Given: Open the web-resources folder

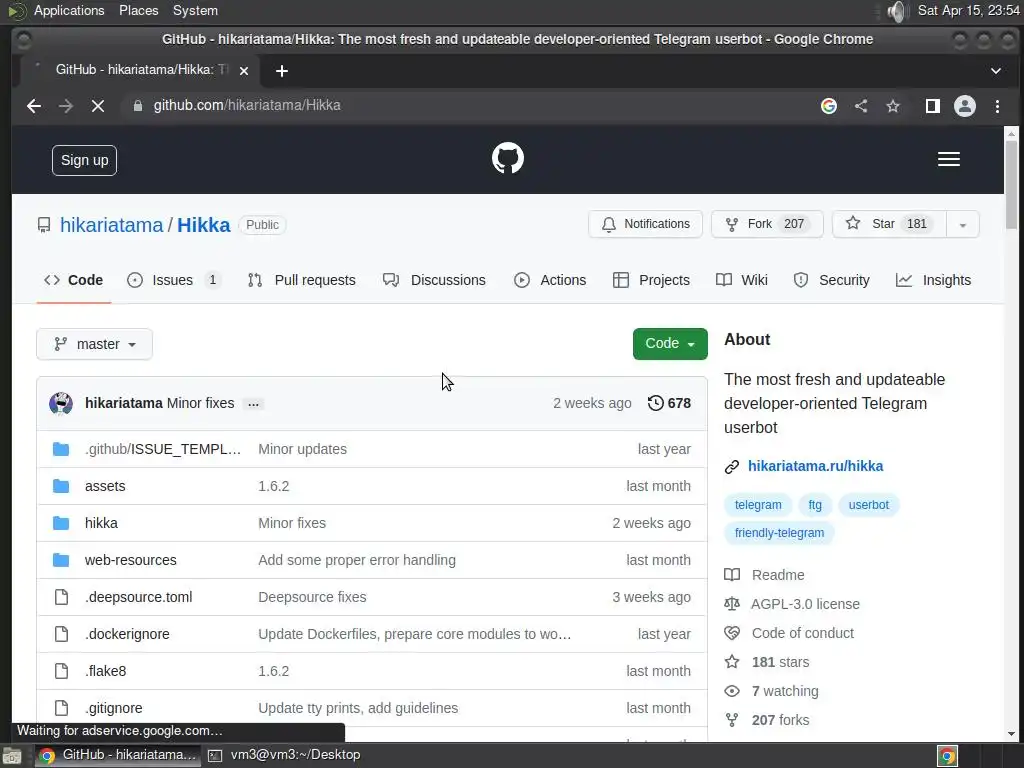Looking at the screenshot, I should 131,560.
